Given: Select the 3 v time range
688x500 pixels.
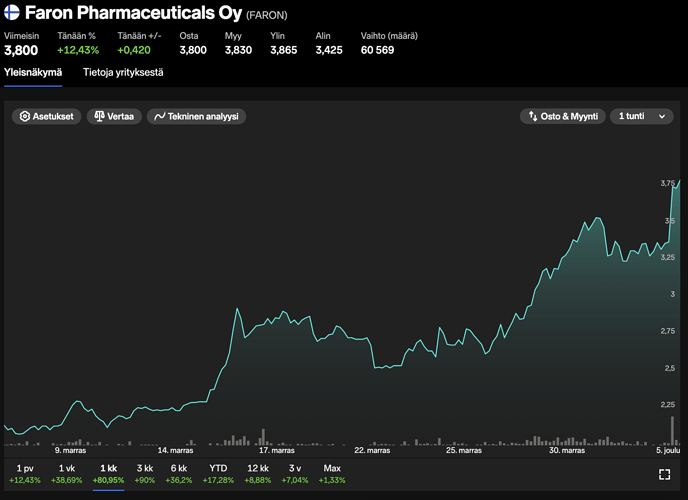Looking at the screenshot, I should [295, 474].
